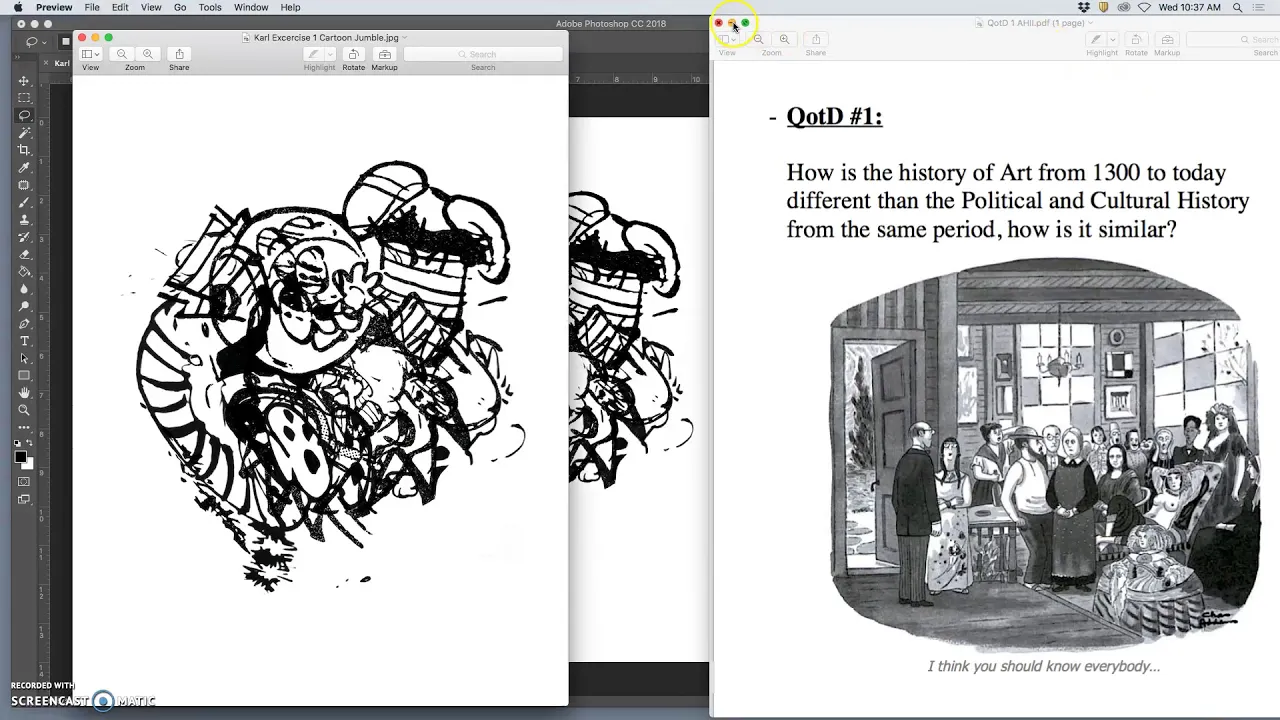
Task: Select the Hand tool
Action: point(24,393)
